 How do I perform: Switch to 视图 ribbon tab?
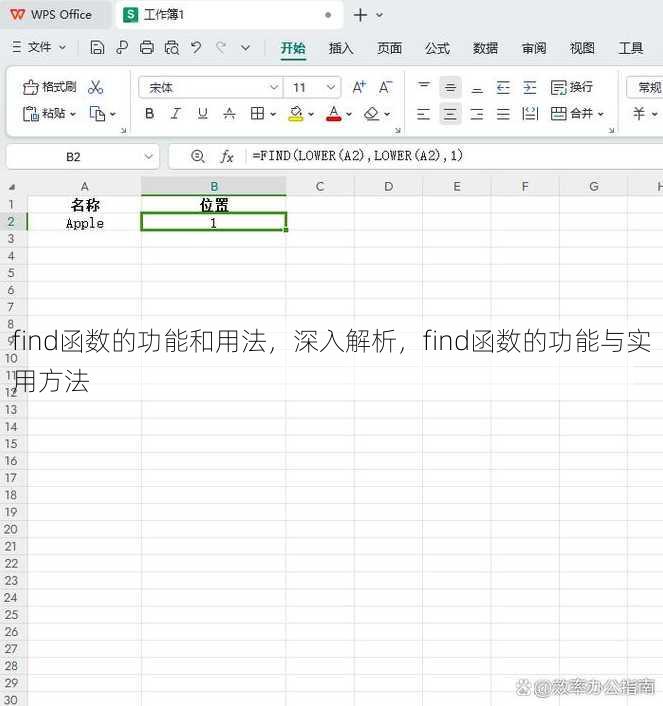582,48
